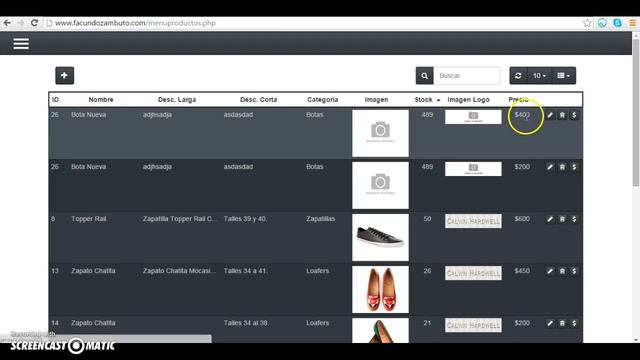This screenshot has height=360, width=640.
Task: Delete the Topper Rail product
Action: point(562,219)
